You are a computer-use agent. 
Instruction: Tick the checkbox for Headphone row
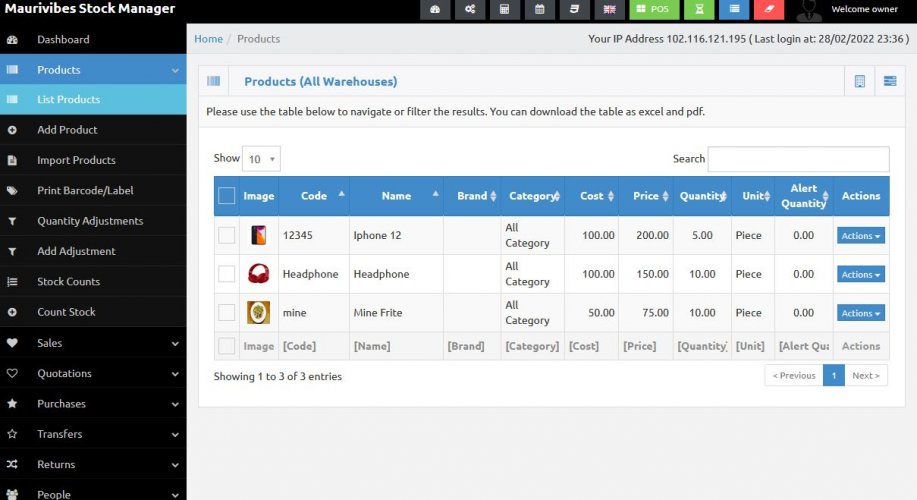226,274
